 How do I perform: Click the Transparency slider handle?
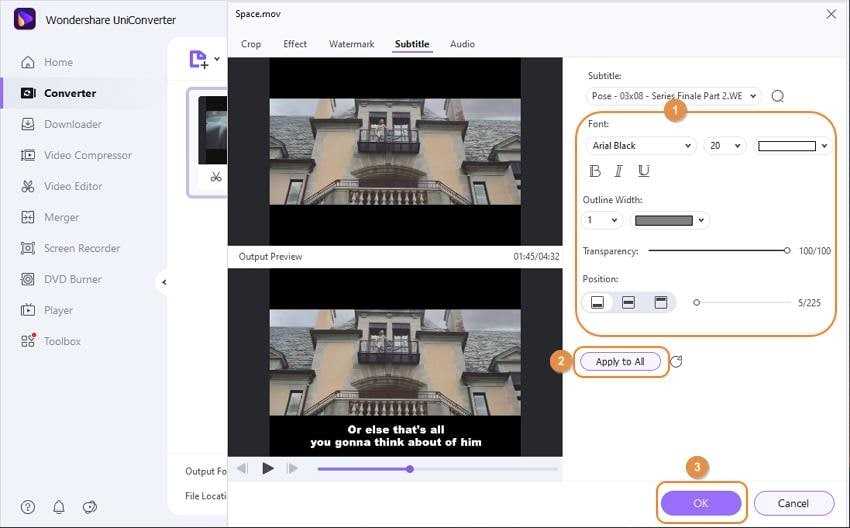point(787,251)
